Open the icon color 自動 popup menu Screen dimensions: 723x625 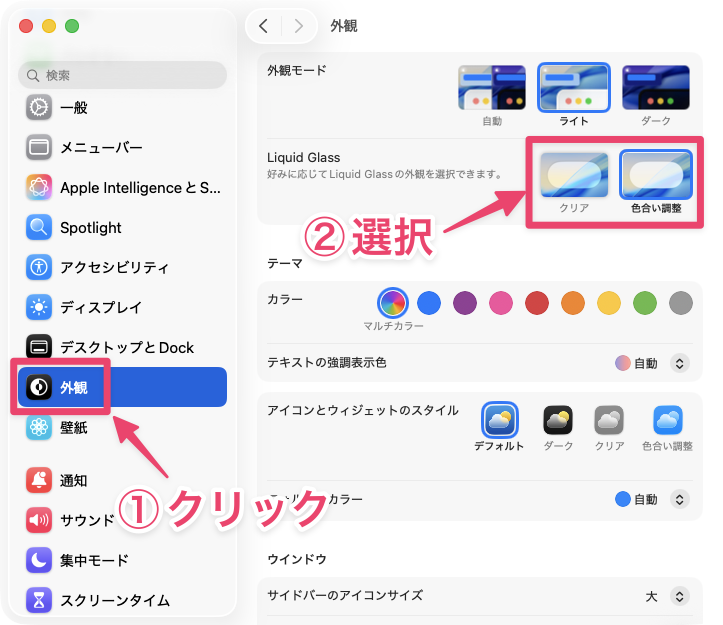679,499
